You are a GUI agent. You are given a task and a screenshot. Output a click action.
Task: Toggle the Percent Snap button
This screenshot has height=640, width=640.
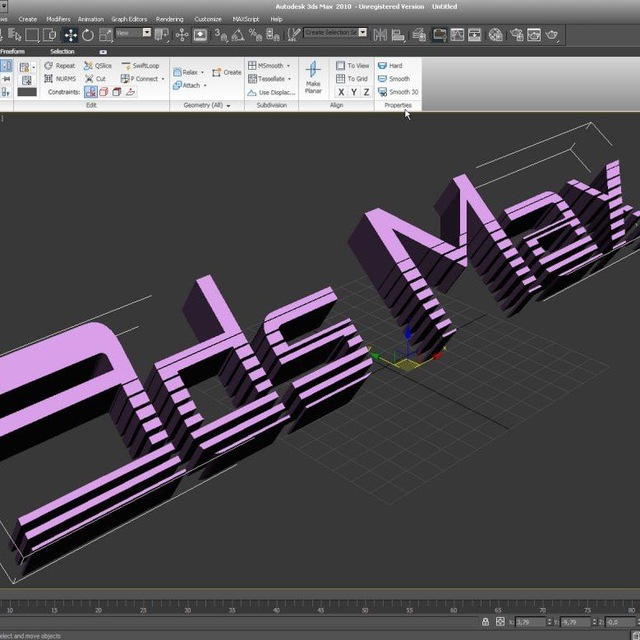point(256,35)
